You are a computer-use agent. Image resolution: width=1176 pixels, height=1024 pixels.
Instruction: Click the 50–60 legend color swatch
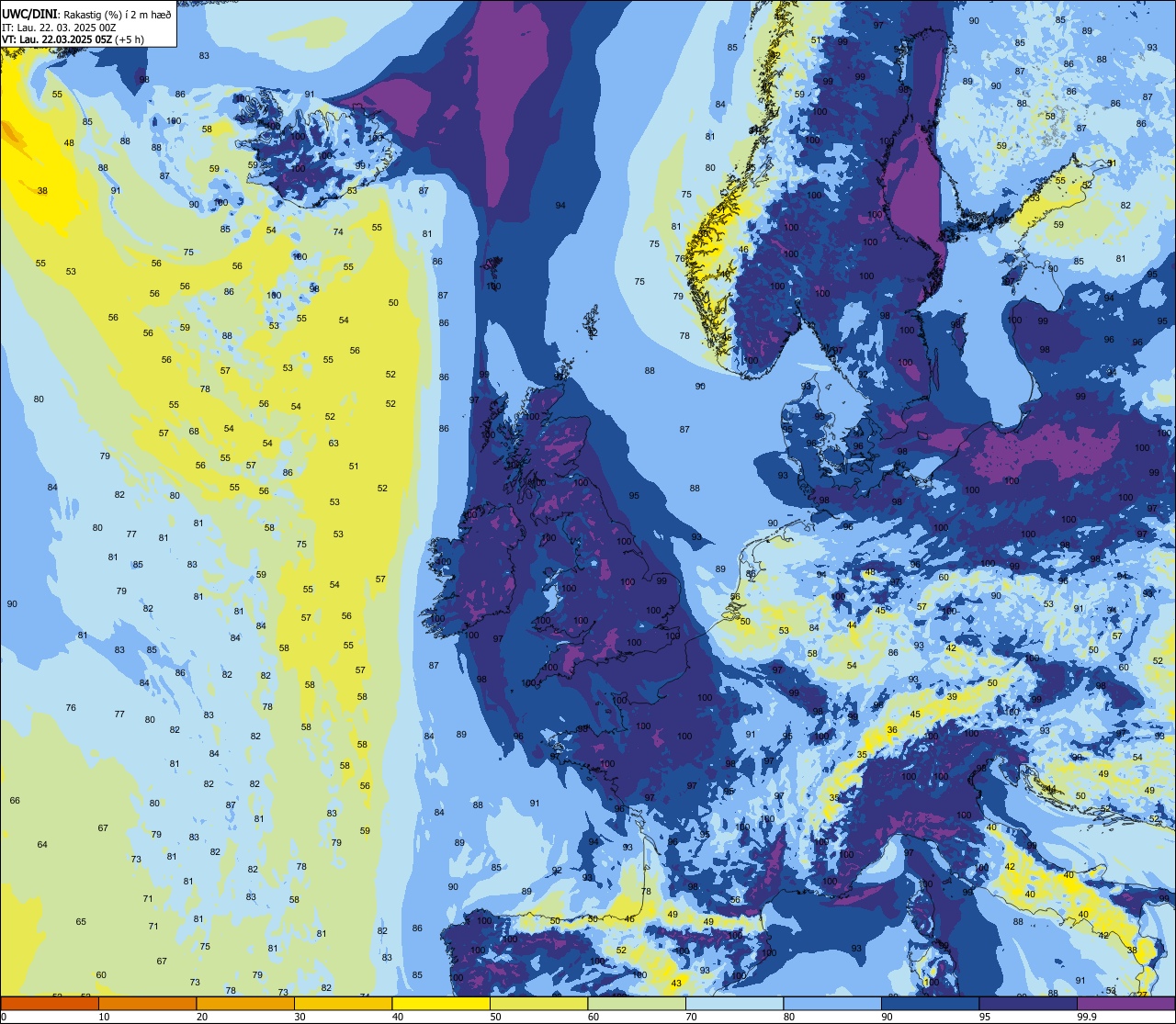point(538,1003)
